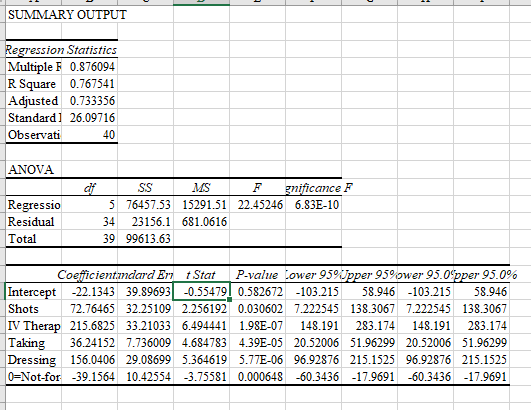Screen dimensions: 531x410
Task: Click the MS column header
Action: click(x=201, y=188)
